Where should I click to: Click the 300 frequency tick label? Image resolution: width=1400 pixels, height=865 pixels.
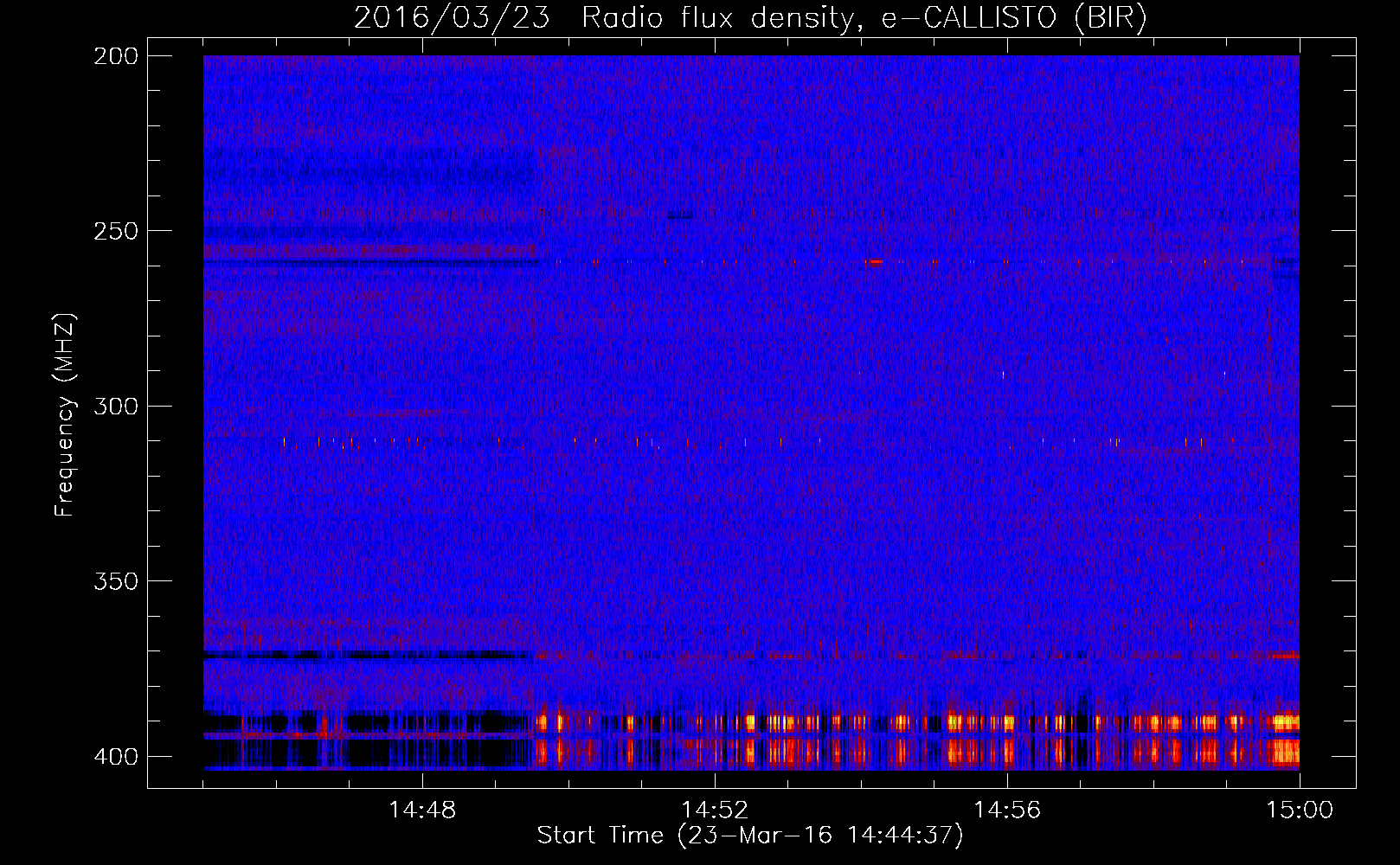click(x=115, y=407)
